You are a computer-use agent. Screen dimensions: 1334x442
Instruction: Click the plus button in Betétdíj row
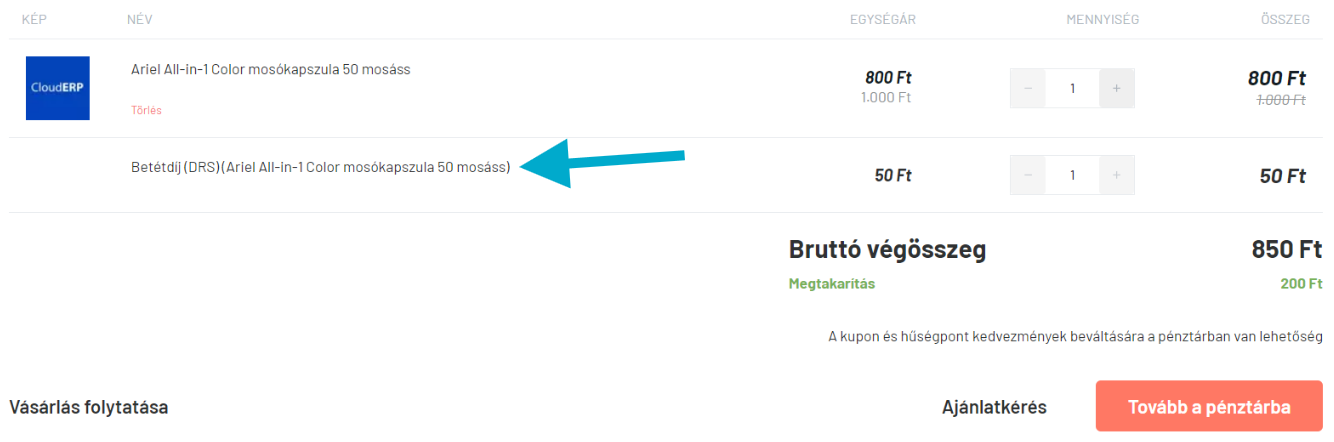coord(1117,175)
